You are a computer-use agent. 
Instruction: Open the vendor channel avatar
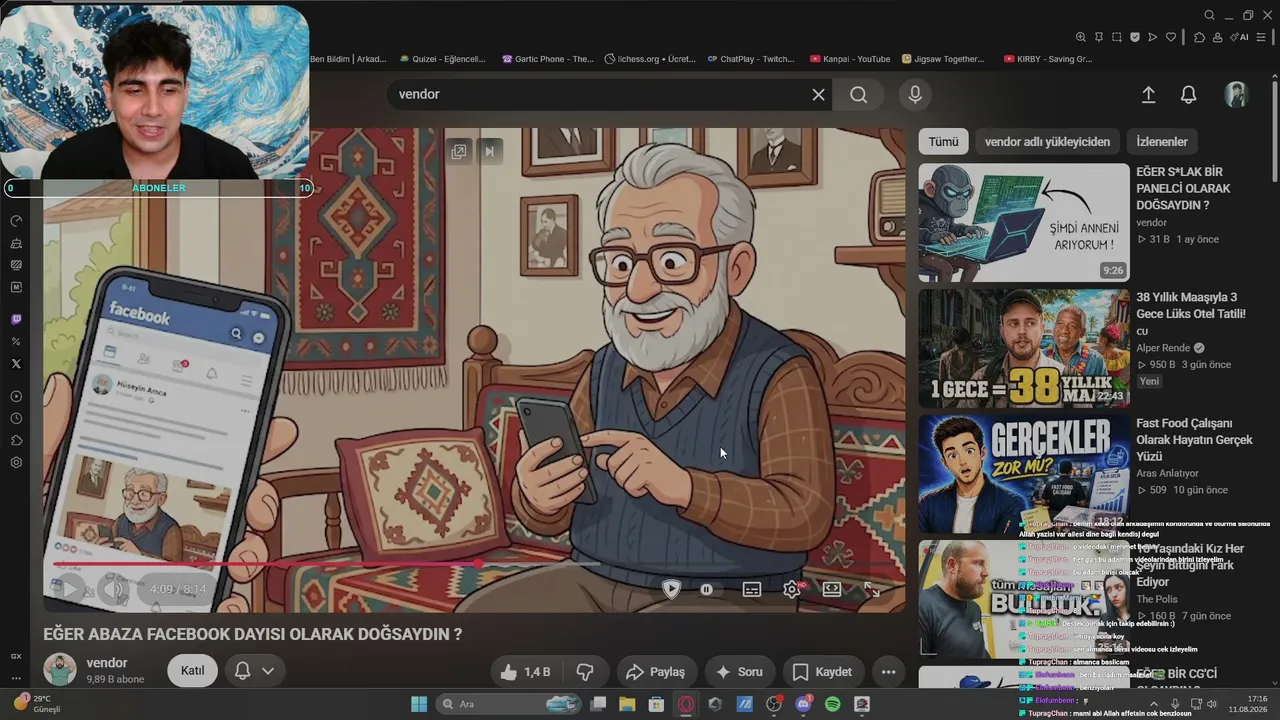[x=60, y=670]
